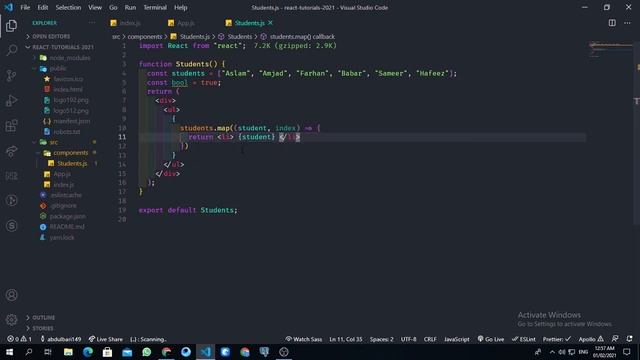This screenshot has height=360, width=640.
Task: Open the Search view in activity bar
Action: coord(11,50)
